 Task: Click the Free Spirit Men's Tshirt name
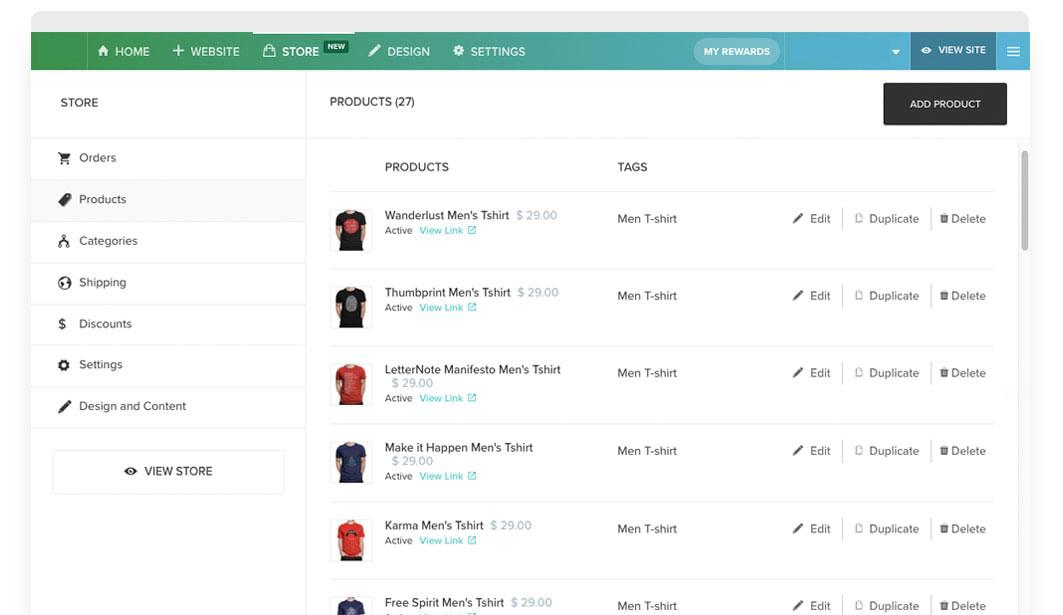[x=444, y=603]
